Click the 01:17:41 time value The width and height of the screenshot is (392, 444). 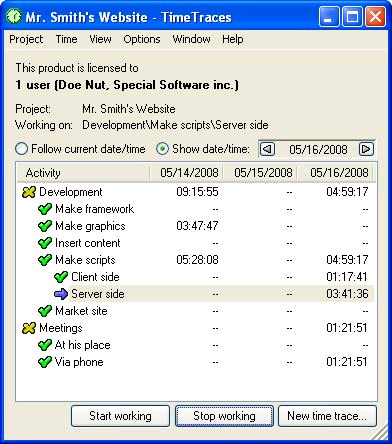(x=347, y=277)
